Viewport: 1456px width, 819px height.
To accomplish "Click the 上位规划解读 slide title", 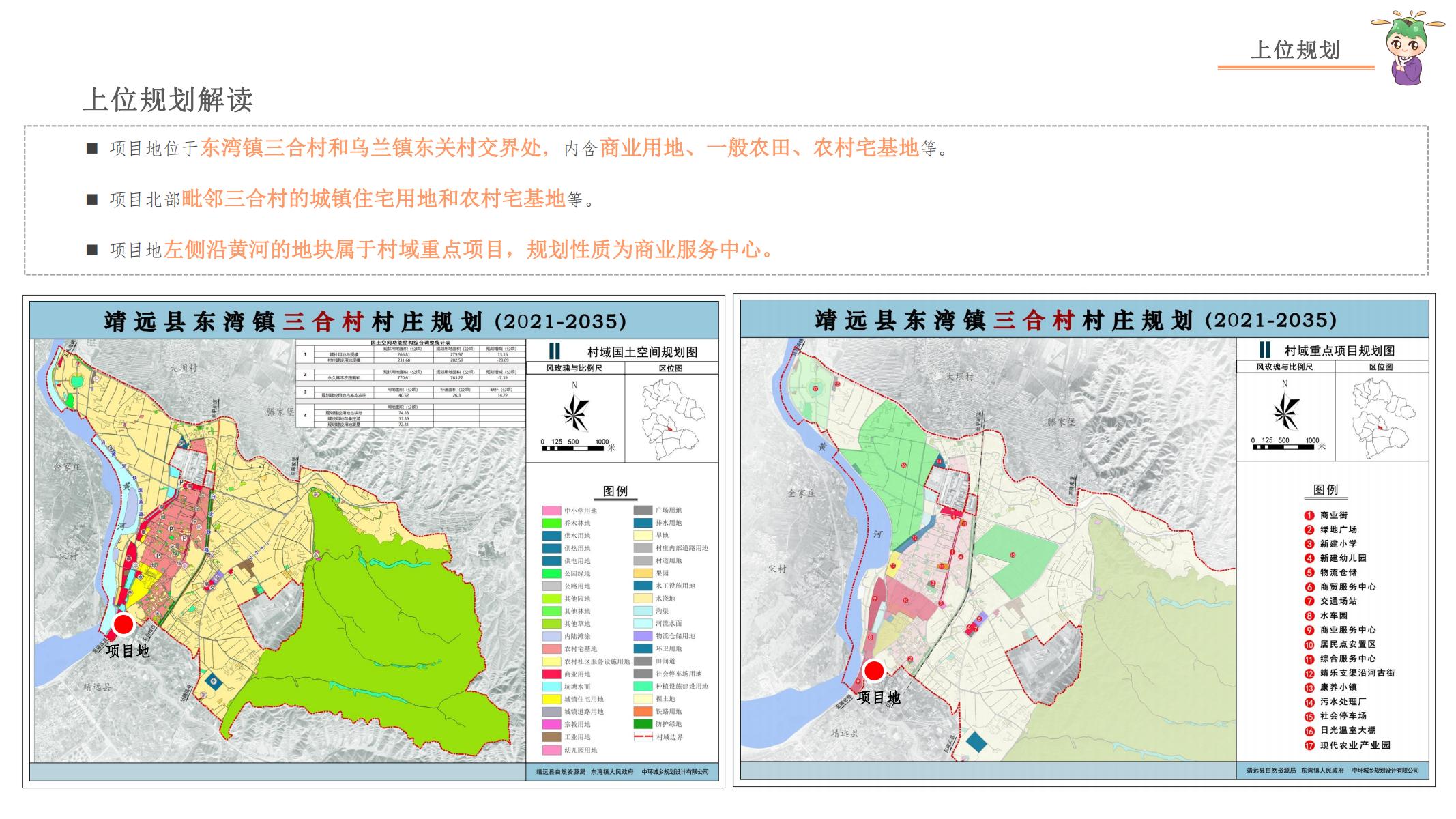I will [x=168, y=100].
